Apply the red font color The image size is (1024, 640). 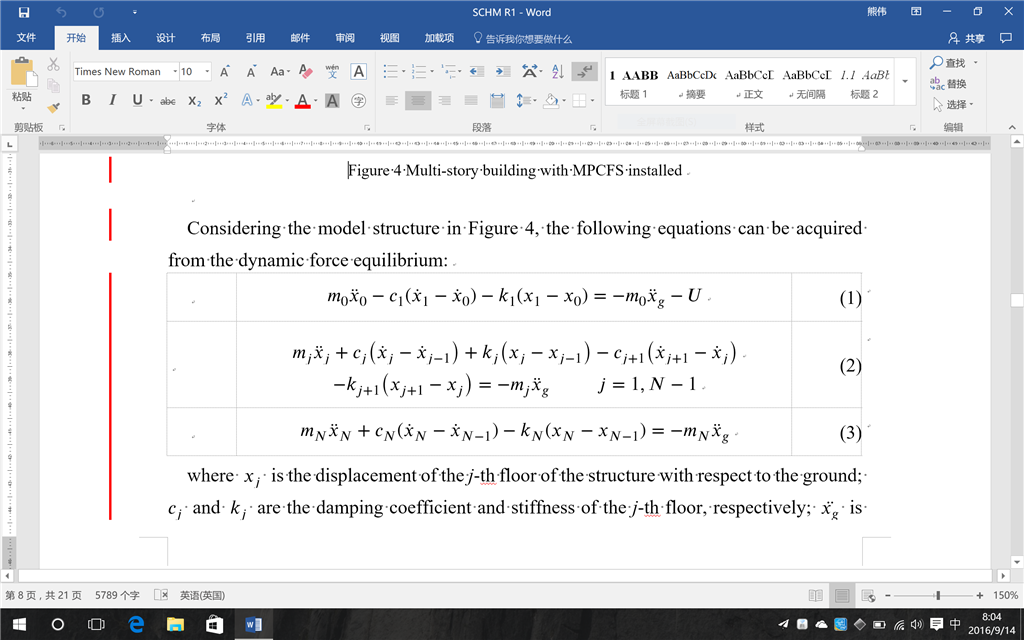point(302,101)
